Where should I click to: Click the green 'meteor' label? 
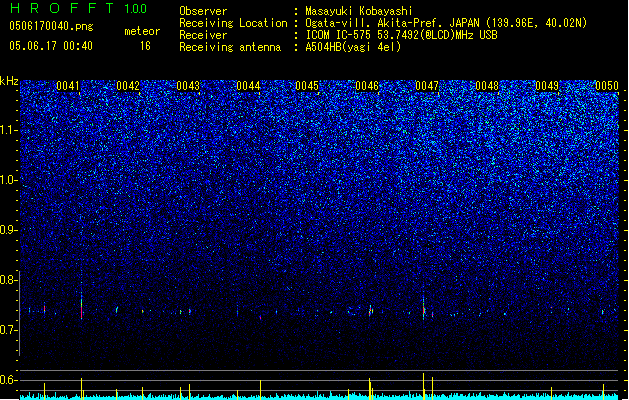pyautogui.click(x=142, y=31)
